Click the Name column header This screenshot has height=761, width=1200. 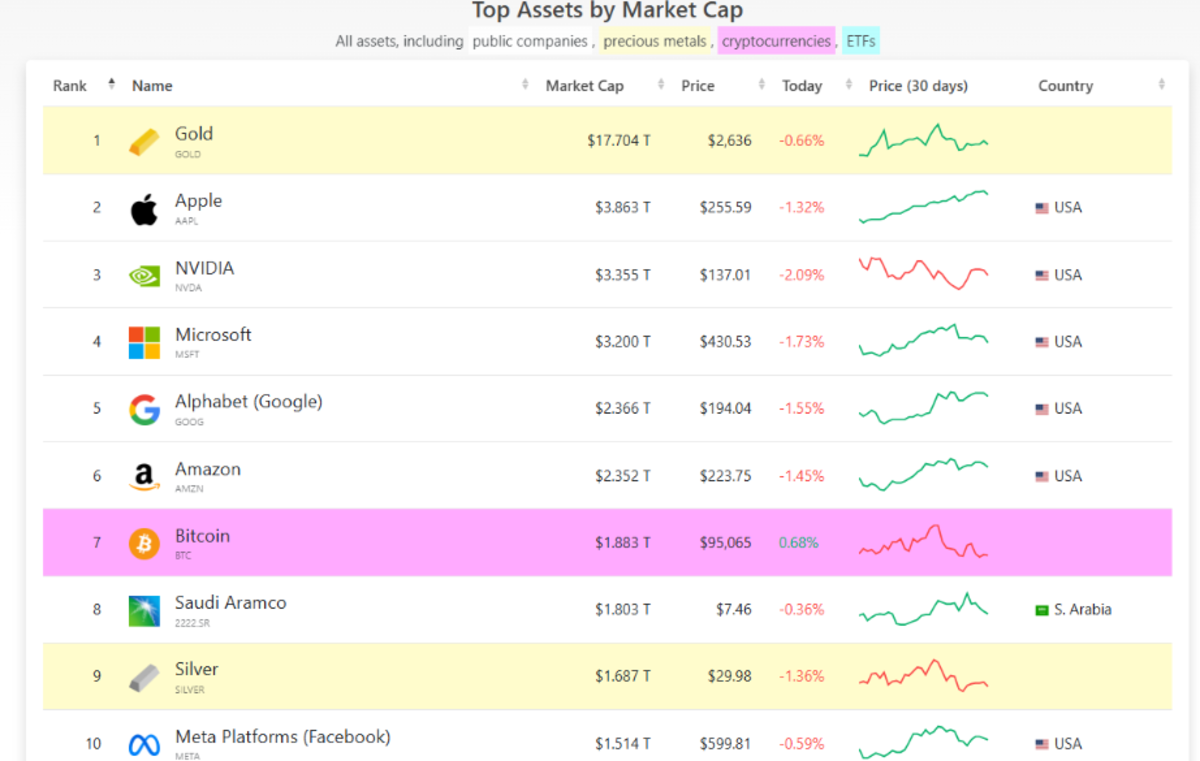(152, 85)
